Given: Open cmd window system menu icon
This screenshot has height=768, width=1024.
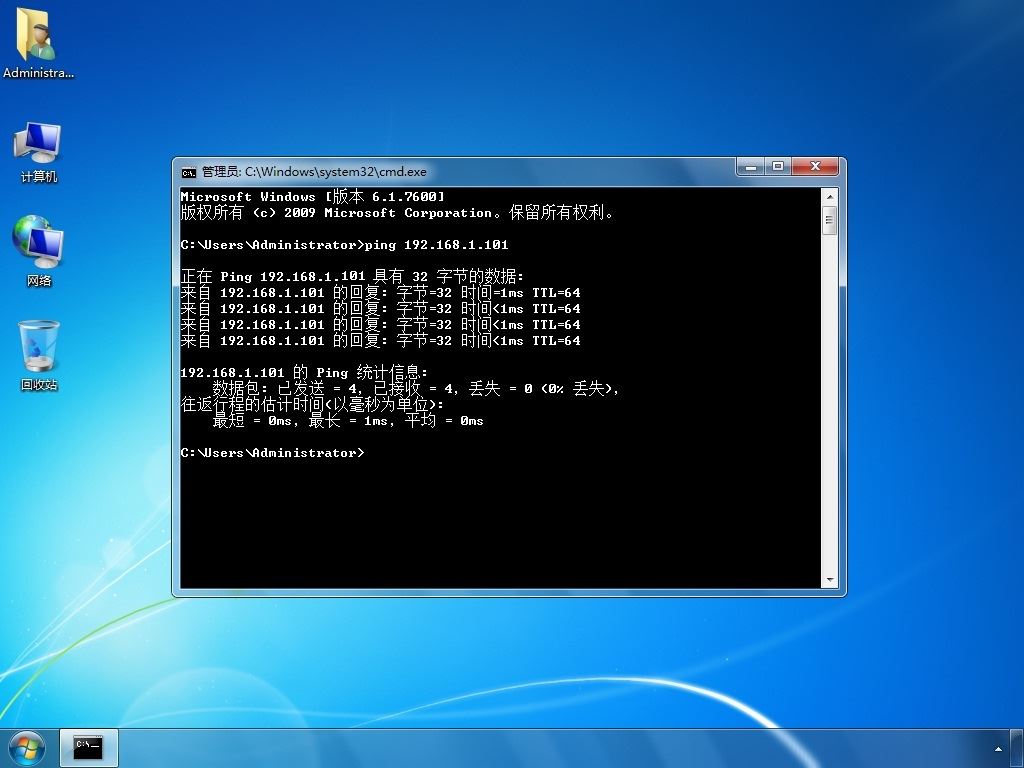Looking at the screenshot, I should pyautogui.click(x=189, y=172).
